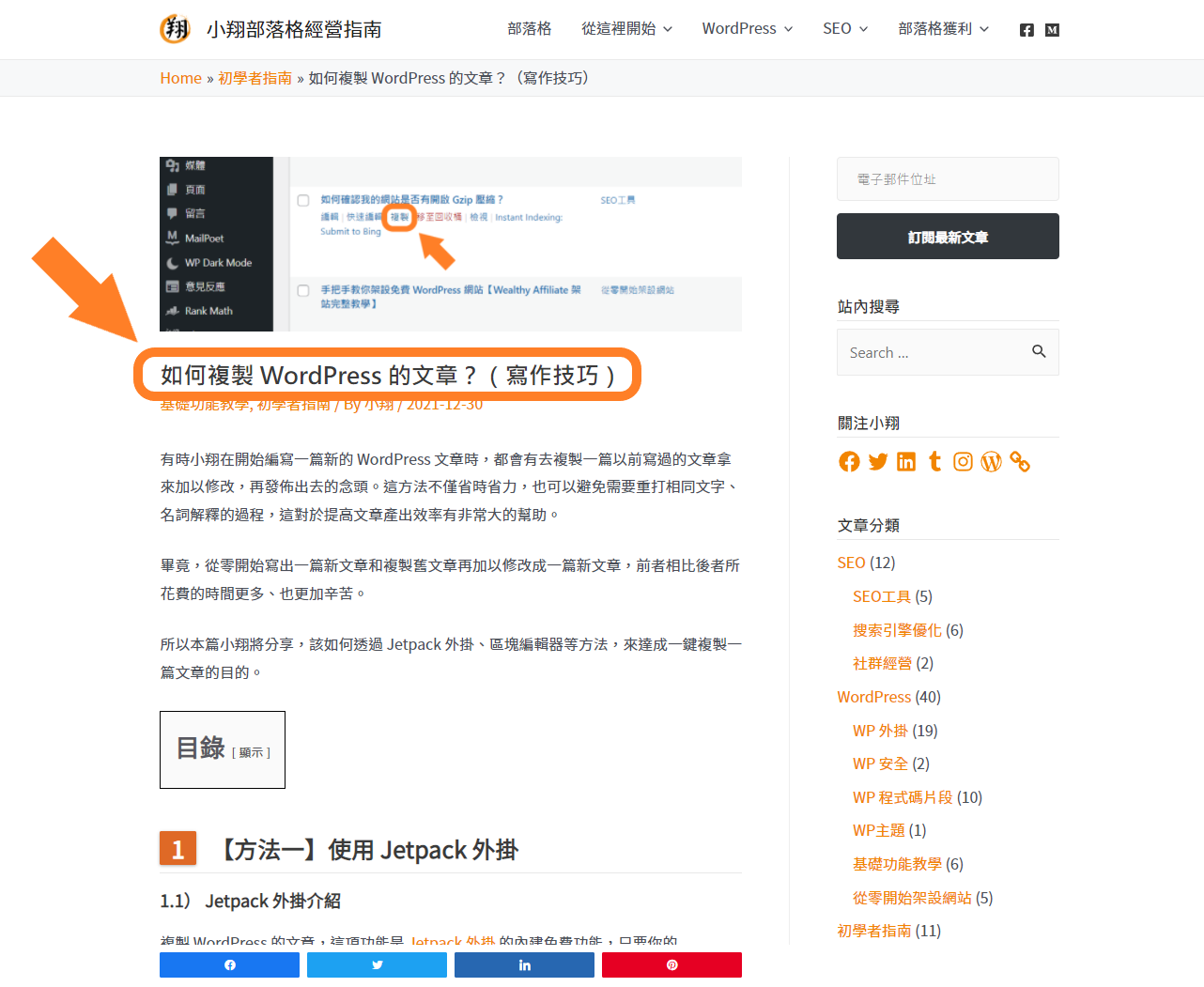Open the WP 外掛 category link

coord(880,731)
